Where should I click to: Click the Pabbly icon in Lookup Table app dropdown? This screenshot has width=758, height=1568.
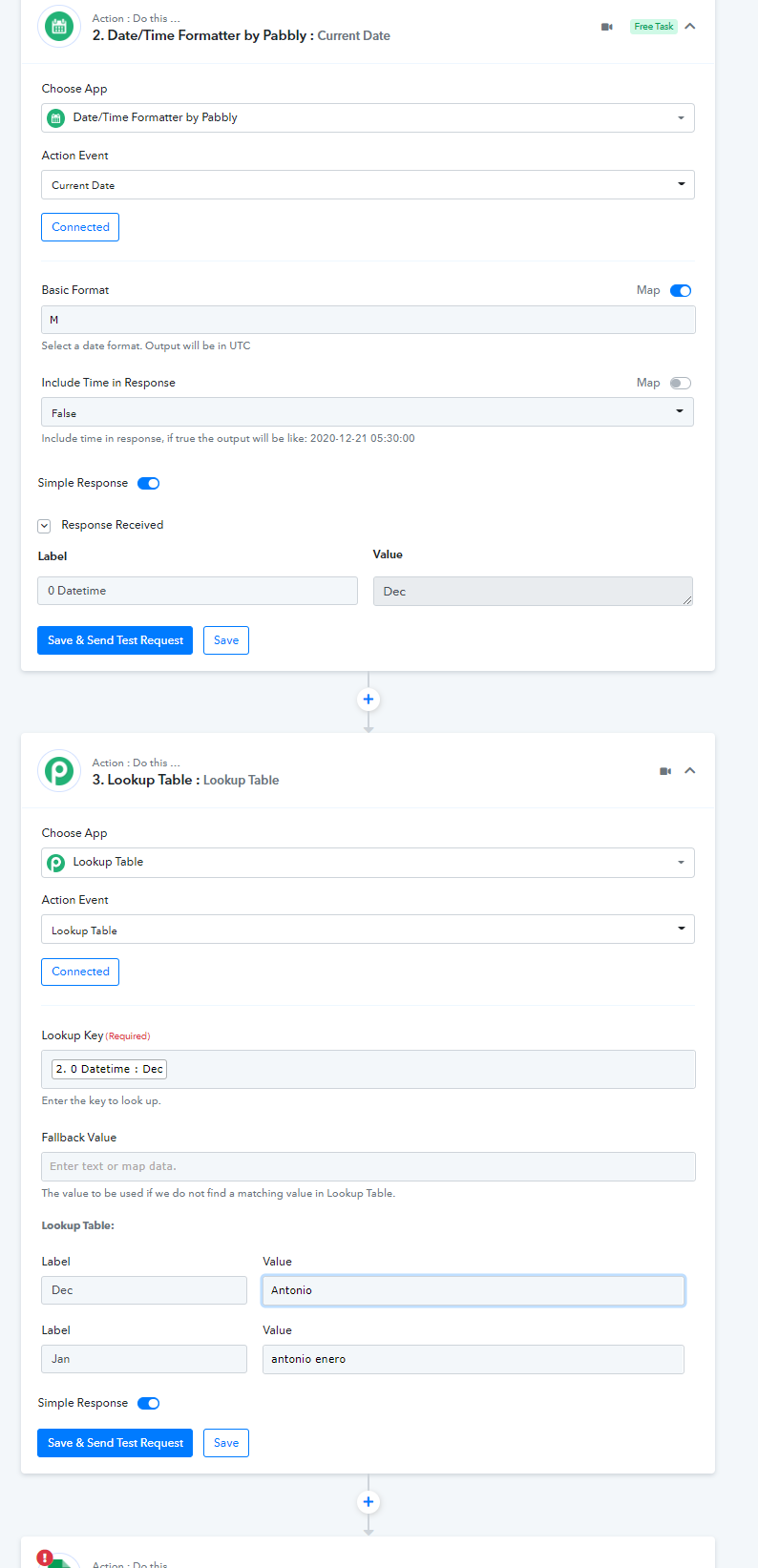point(56,863)
